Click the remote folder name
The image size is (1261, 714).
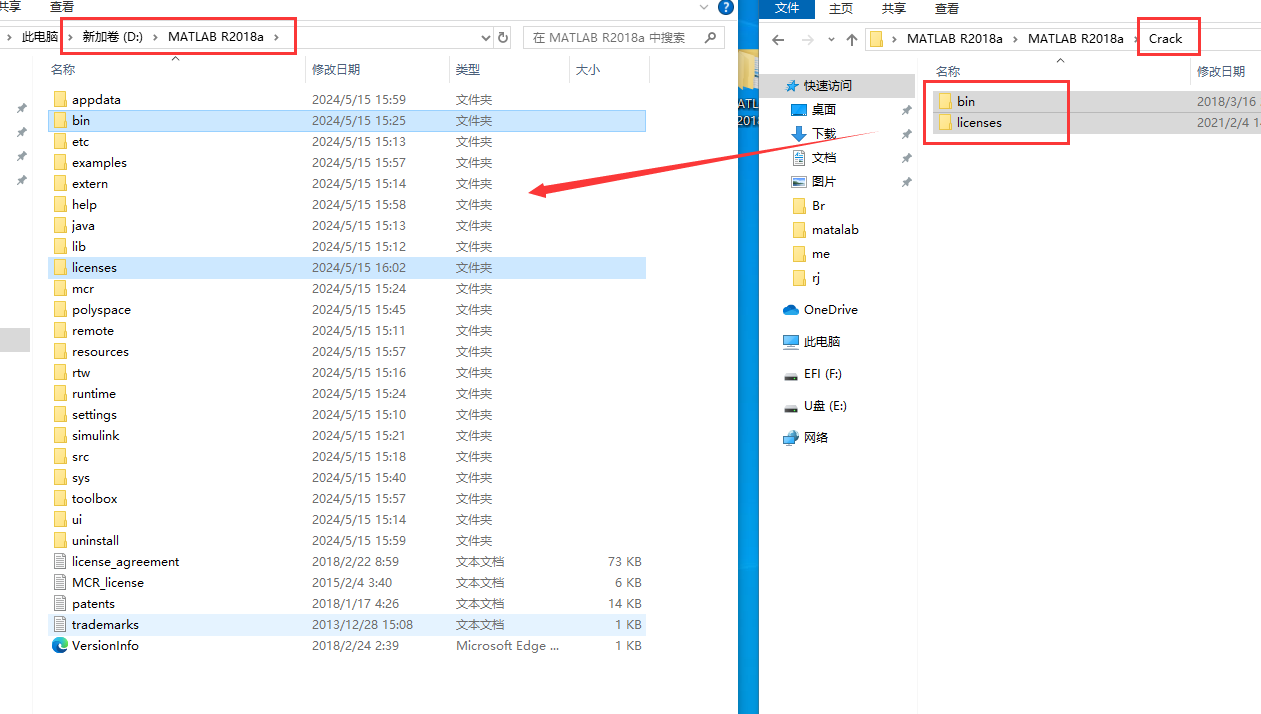coord(93,331)
